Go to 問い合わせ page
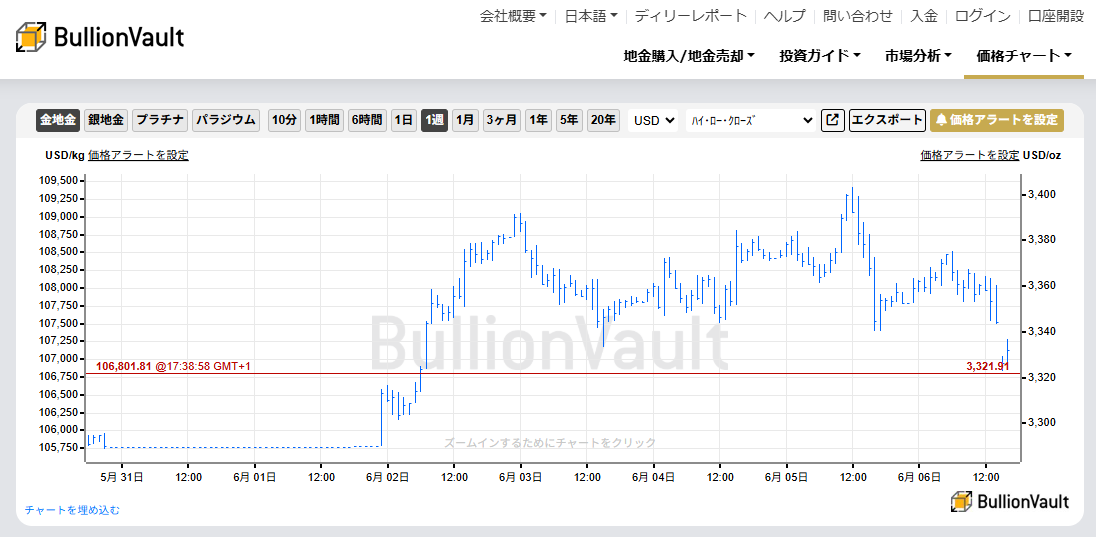Screen dimensions: 1096x537 point(858,15)
